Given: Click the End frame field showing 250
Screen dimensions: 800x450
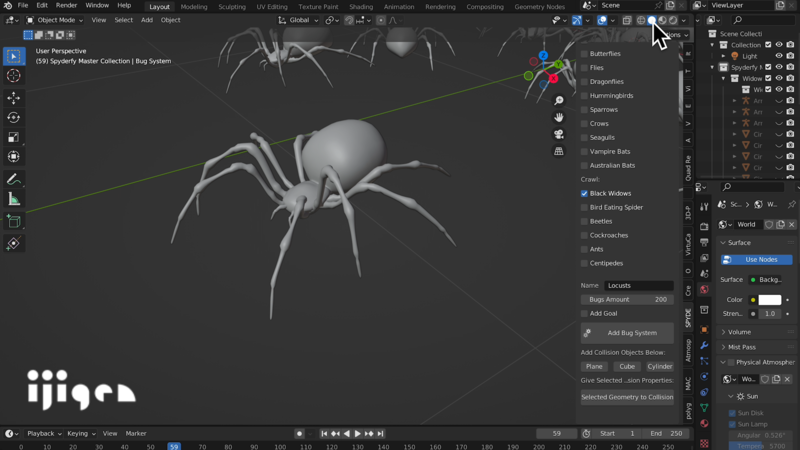Looking at the screenshot, I should (x=666, y=434).
